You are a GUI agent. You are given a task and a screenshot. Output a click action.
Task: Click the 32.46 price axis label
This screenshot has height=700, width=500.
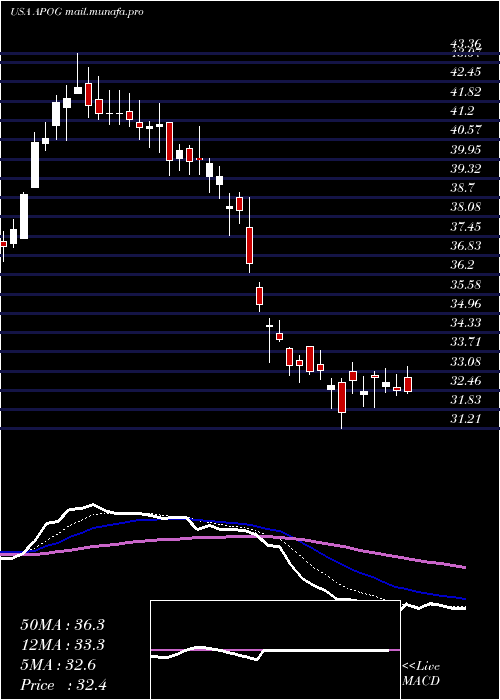(466, 381)
